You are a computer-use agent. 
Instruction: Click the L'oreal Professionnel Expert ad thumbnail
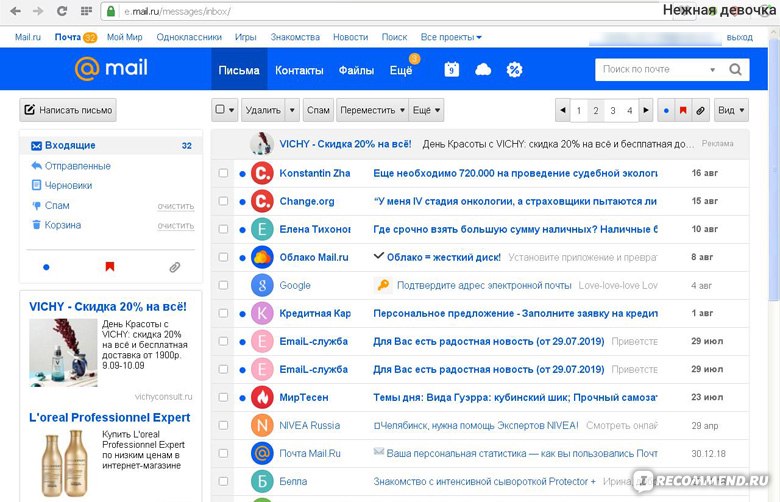pos(64,464)
